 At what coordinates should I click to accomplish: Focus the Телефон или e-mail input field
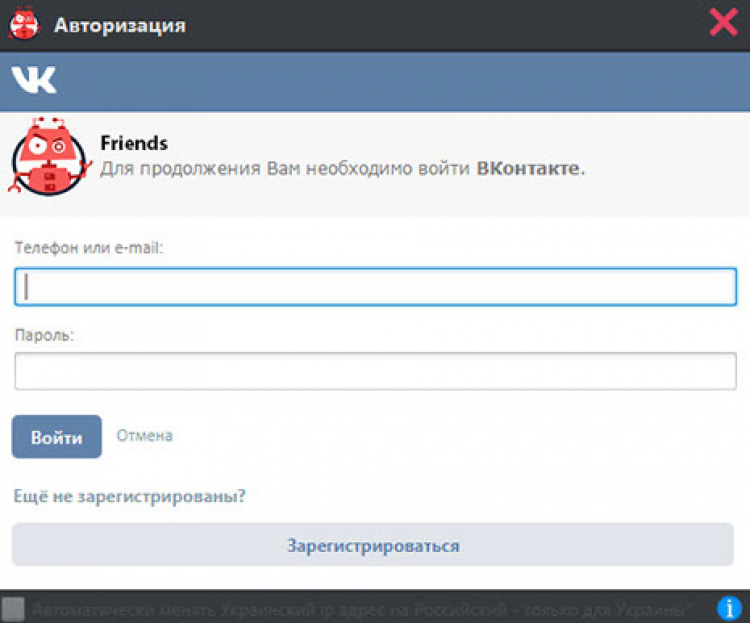click(375, 288)
